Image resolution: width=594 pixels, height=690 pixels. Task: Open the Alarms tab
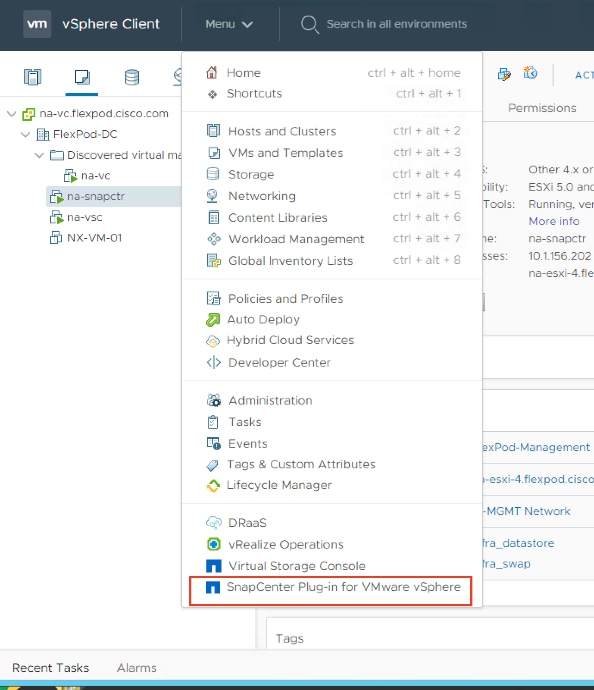click(x=136, y=668)
